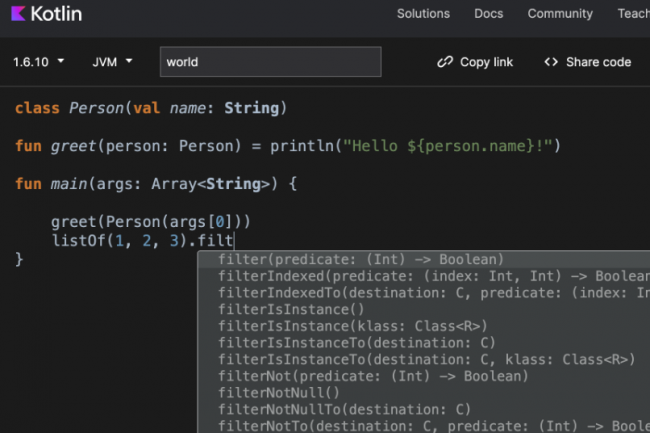Select the filterIndexedTo(destination: completion suggestion
Screen dimensions: 650x433
point(424,293)
